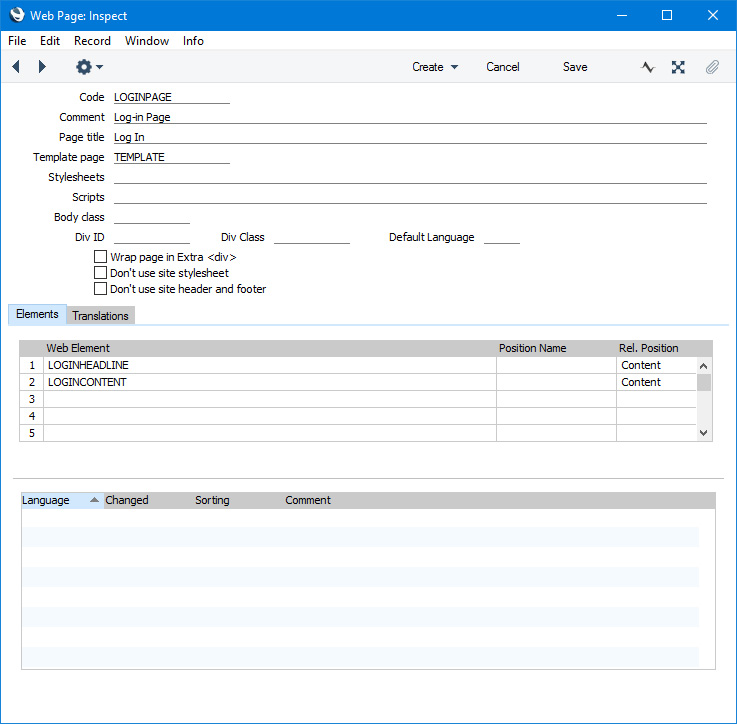Click the Body class field

pos(152,217)
